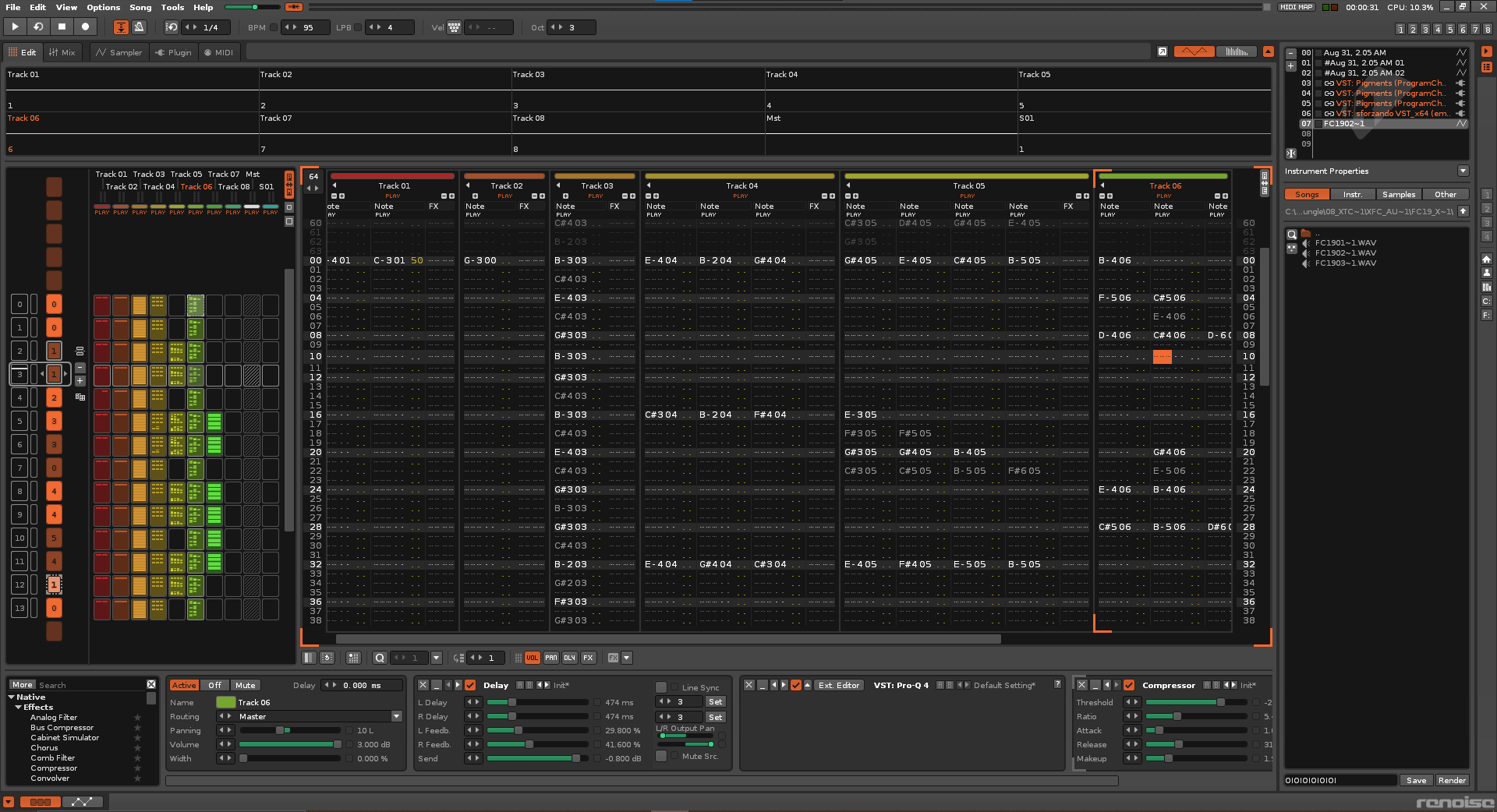1497x812 pixels.
Task: Click the DLY column toggle icon
Action: [569, 658]
